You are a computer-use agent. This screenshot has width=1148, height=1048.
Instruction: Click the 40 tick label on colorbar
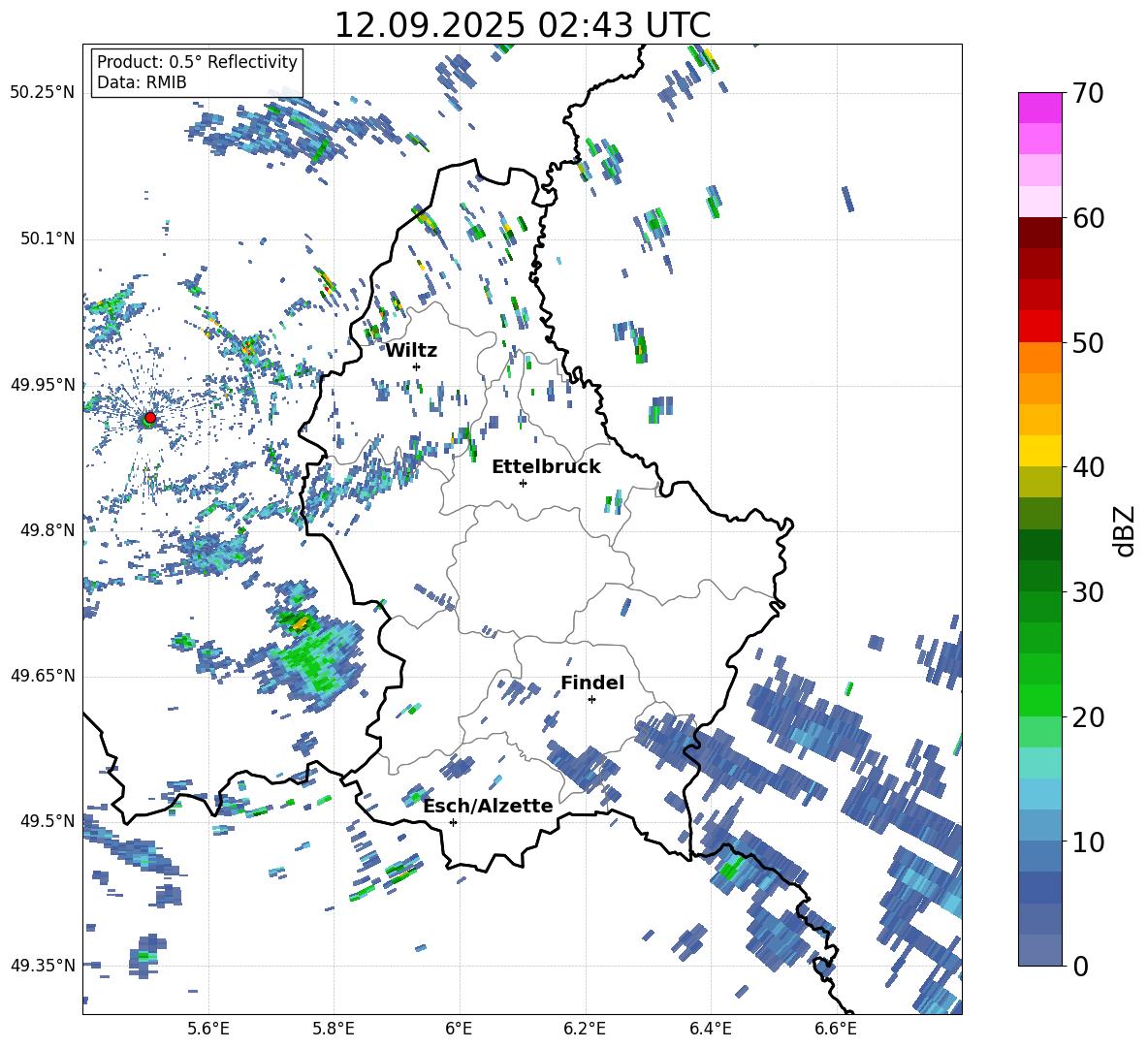1088,467
